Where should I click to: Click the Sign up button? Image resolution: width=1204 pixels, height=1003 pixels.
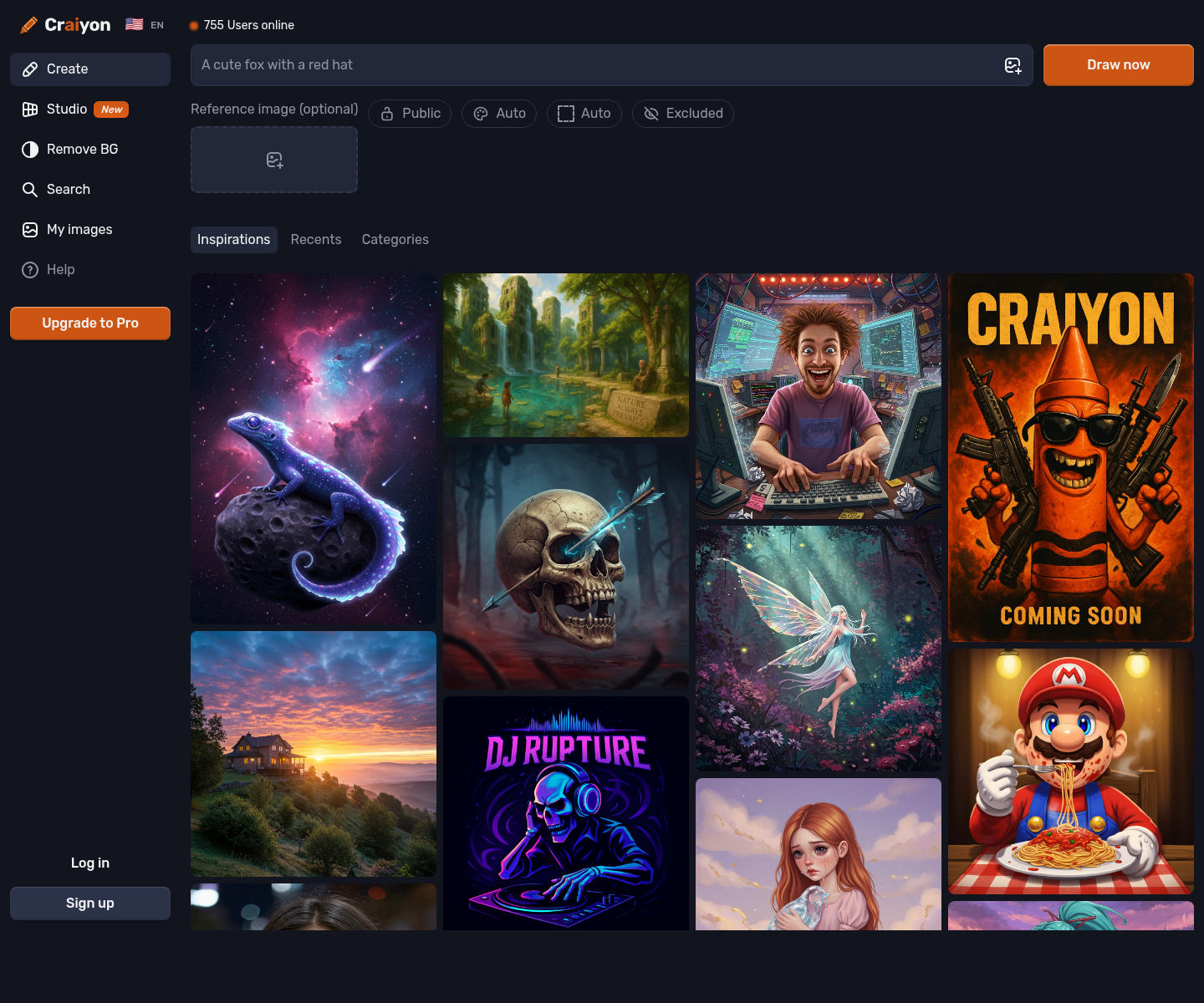(x=90, y=904)
